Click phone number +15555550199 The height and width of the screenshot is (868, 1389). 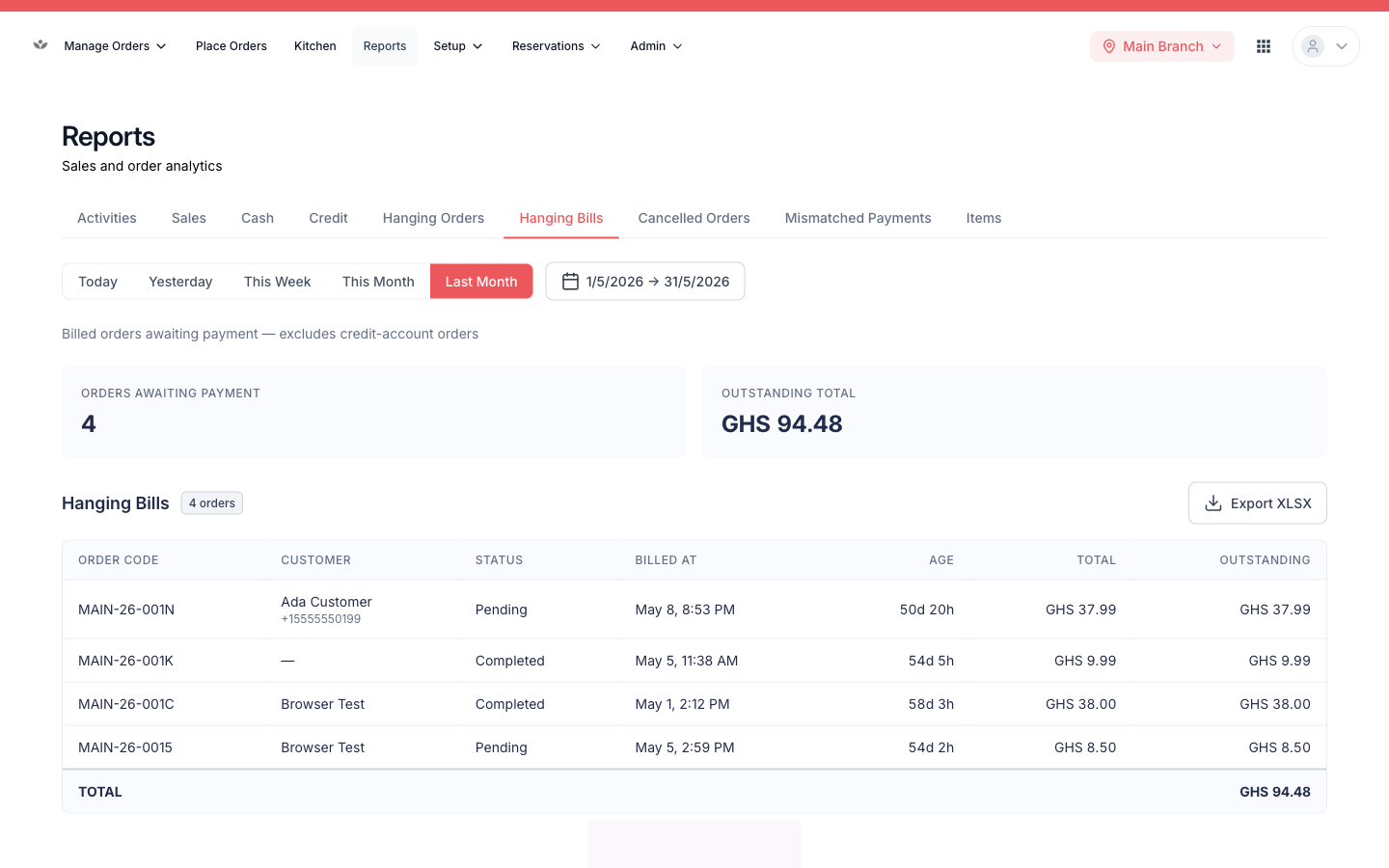pyautogui.click(x=320, y=619)
